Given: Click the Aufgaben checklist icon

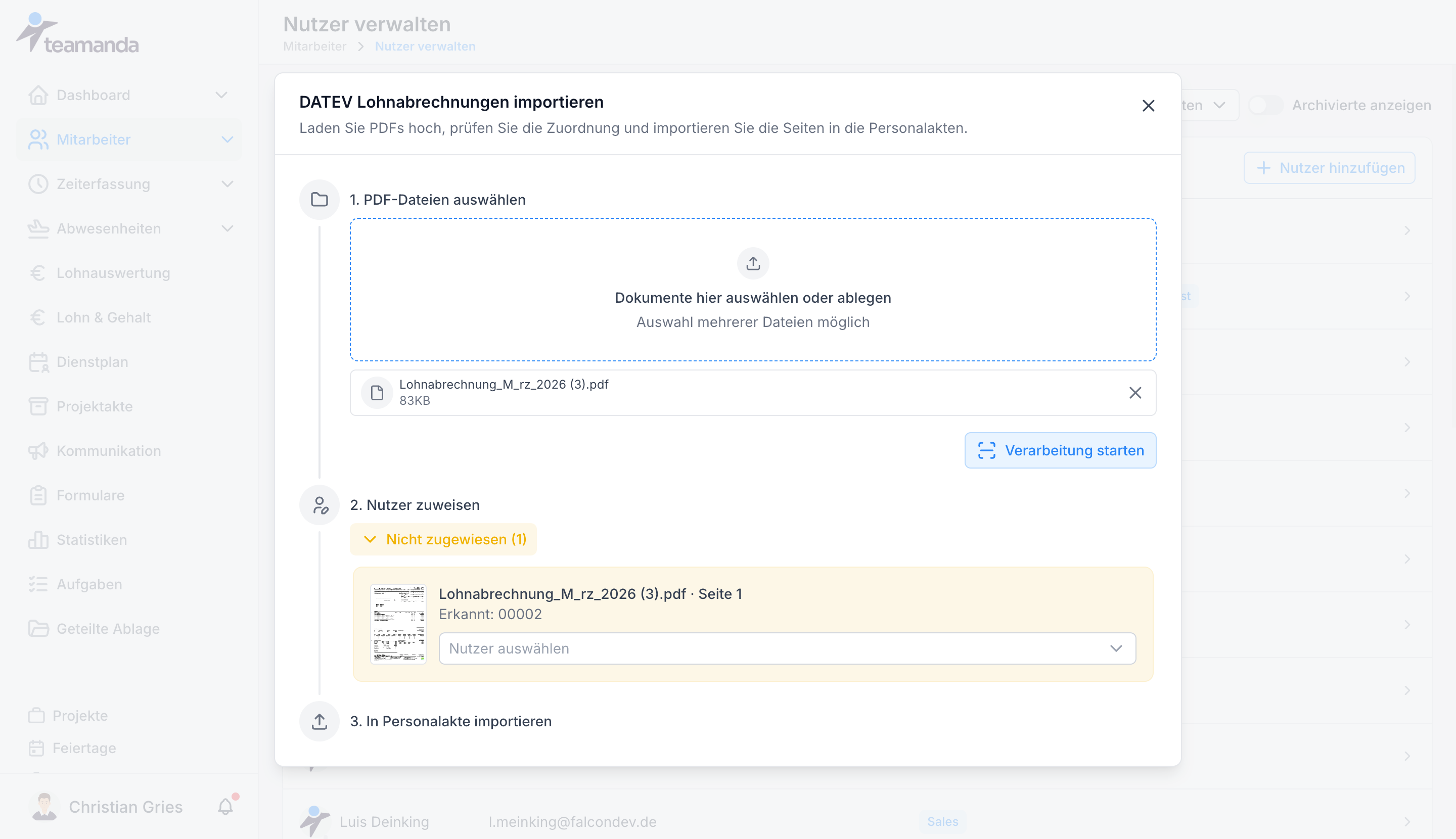Looking at the screenshot, I should coord(38,584).
